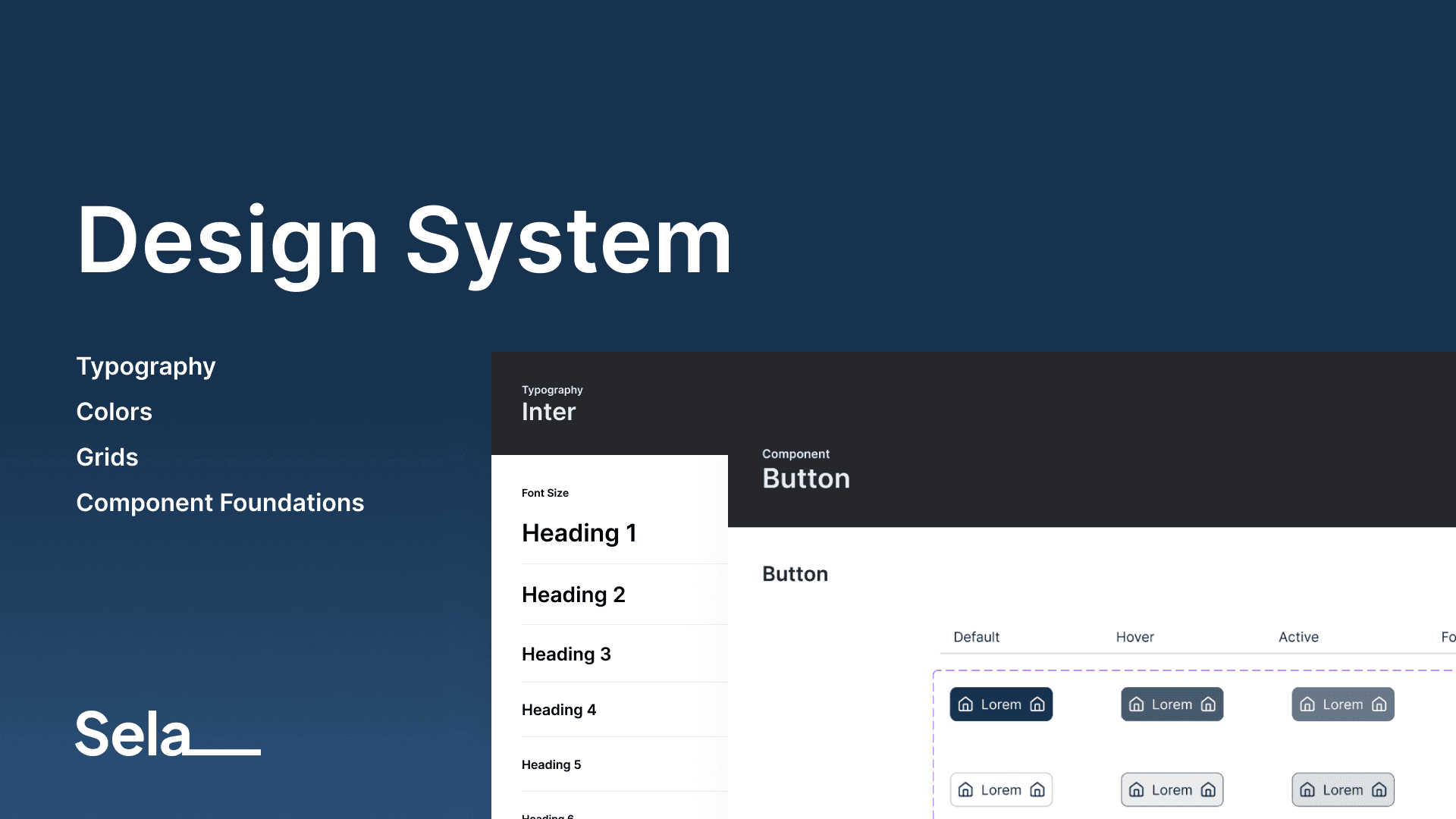Open the Colors section link
This screenshot has width=1456, height=819.
[114, 412]
